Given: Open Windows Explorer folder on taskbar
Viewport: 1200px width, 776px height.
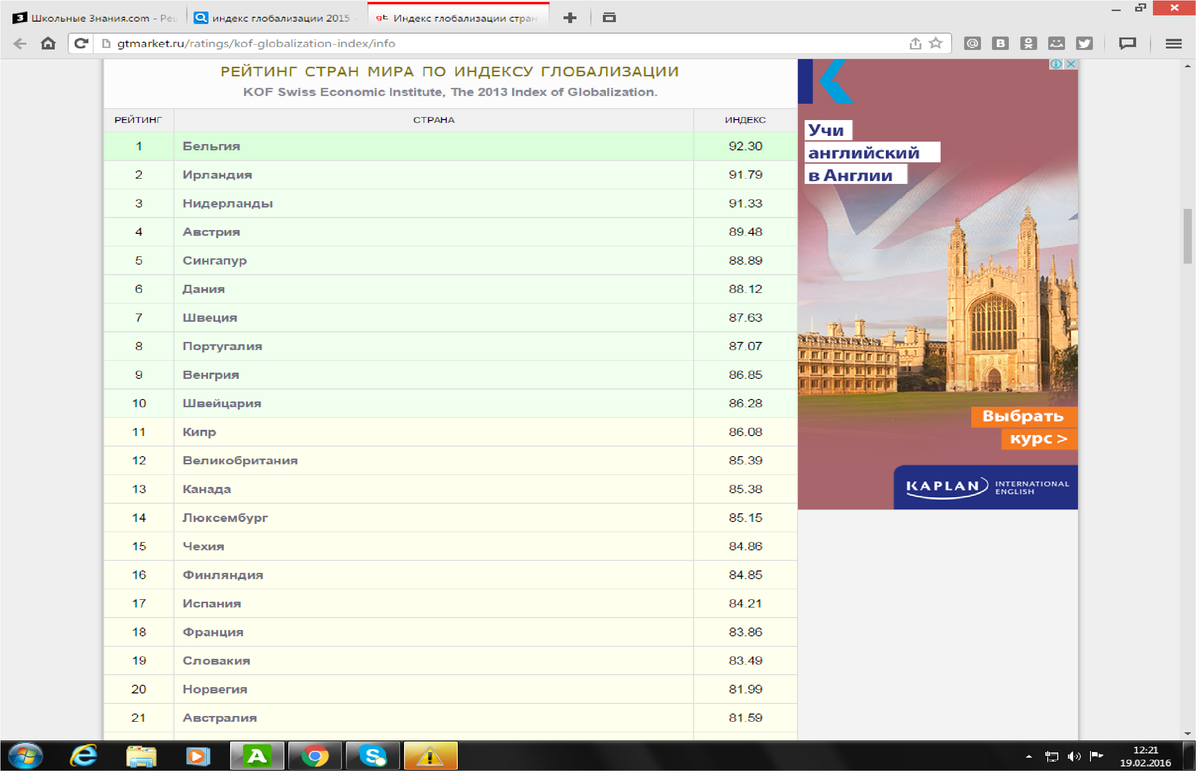Looking at the screenshot, I should point(141,756).
